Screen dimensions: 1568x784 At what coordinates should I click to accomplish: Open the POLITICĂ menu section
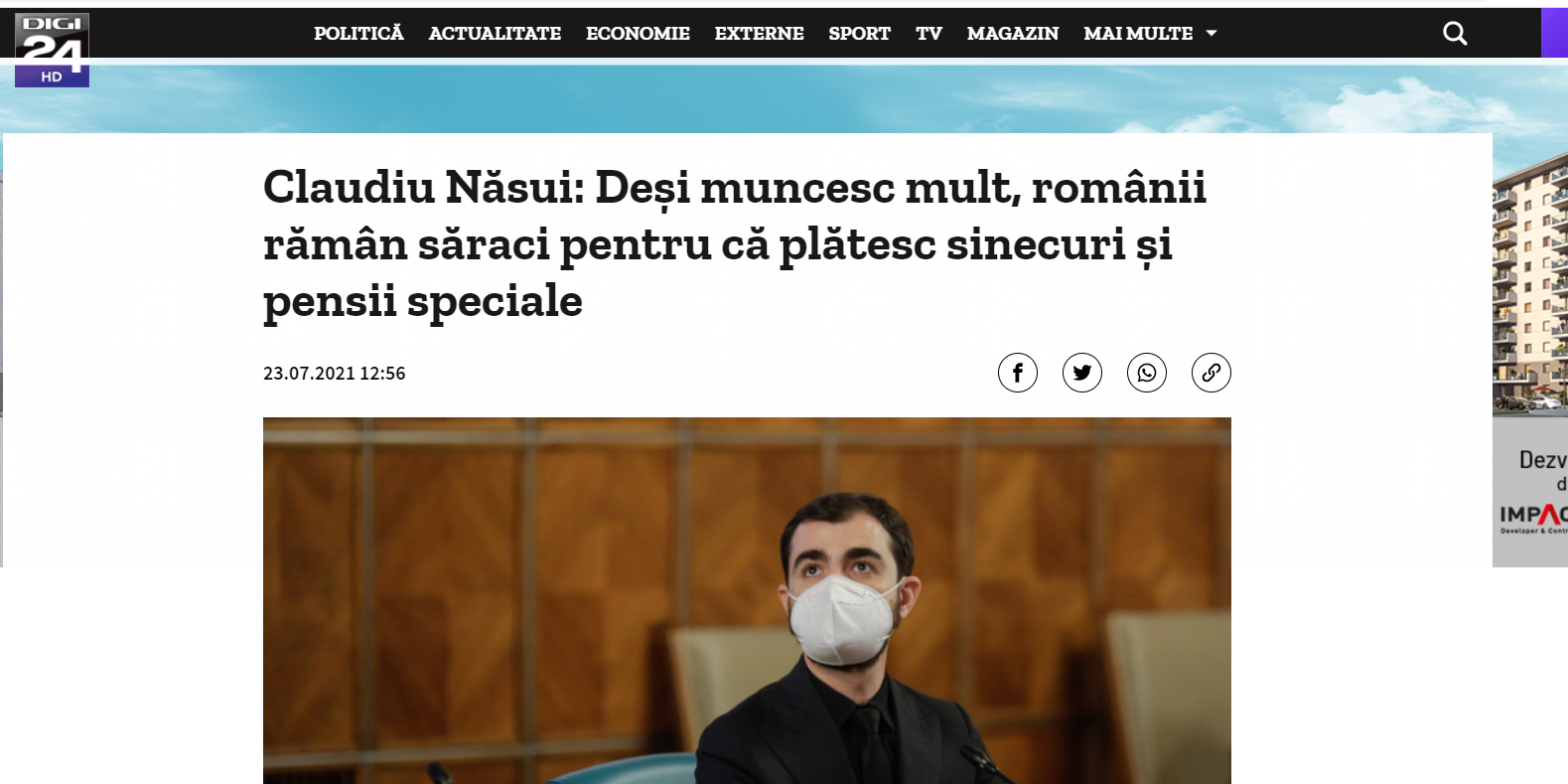pos(359,33)
